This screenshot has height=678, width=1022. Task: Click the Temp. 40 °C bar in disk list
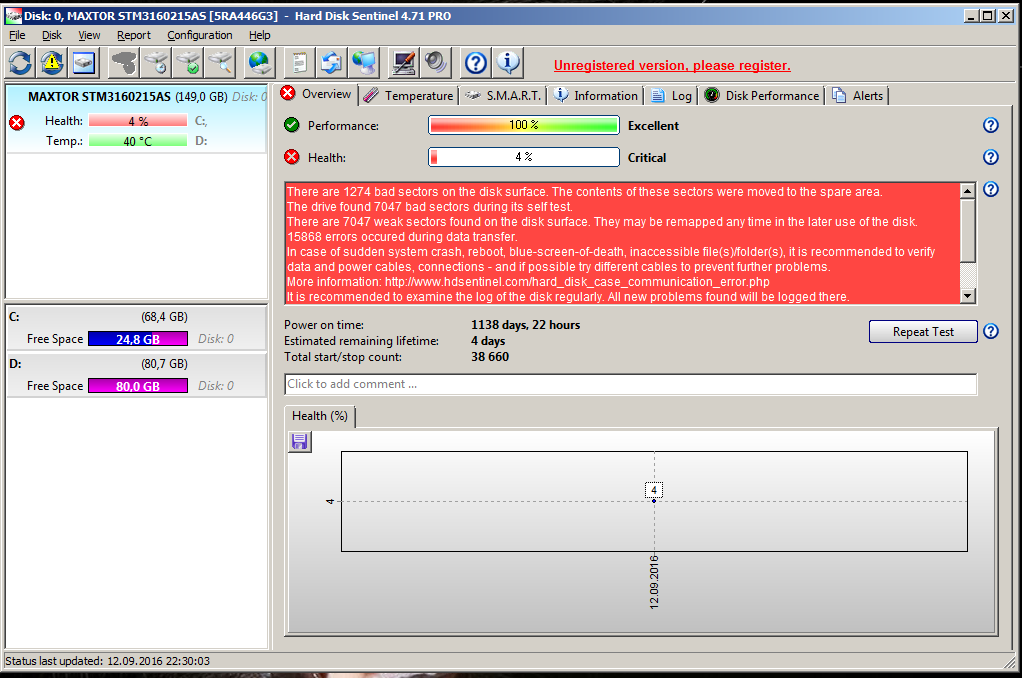(x=138, y=141)
